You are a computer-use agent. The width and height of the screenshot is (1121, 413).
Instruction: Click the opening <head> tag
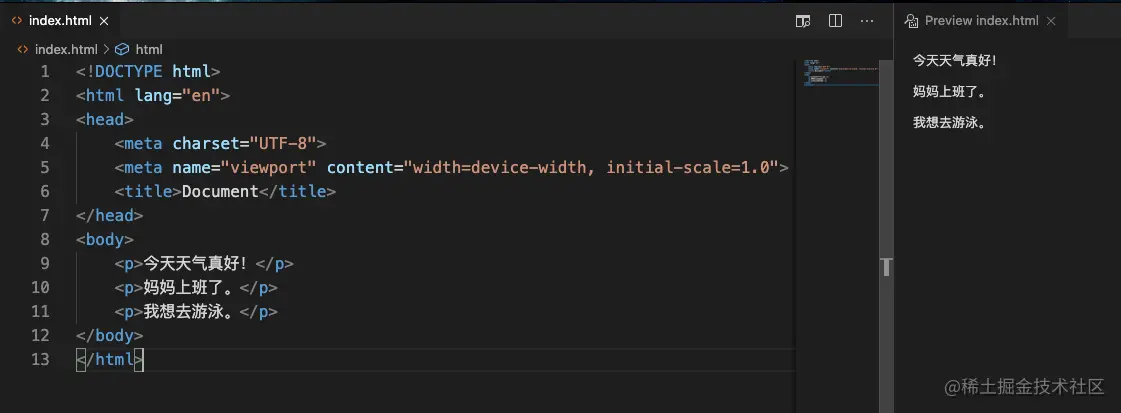pos(104,119)
